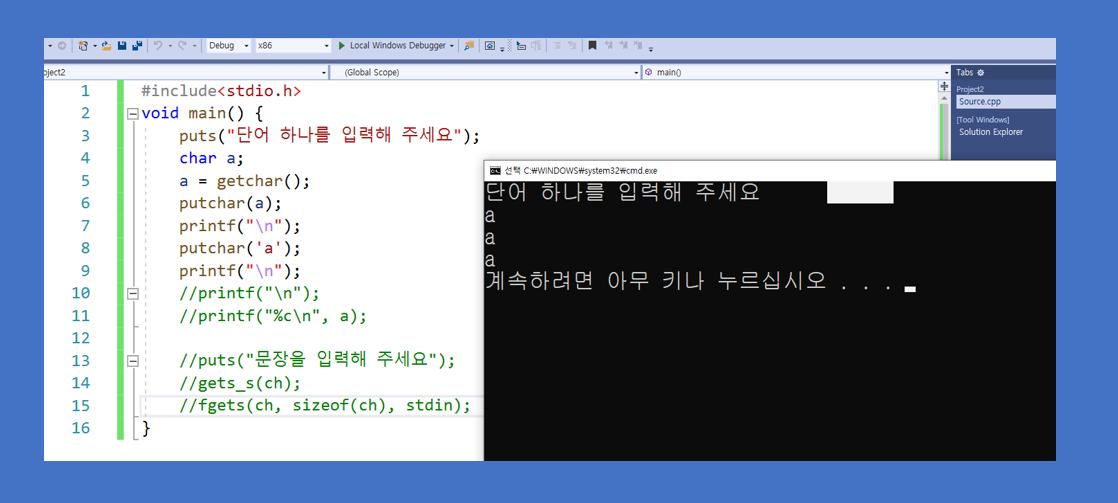Viewport: 1118px width, 503px height.
Task: Click the puts("단어 하나를 입력해 주세요") line
Action: [x=330, y=136]
